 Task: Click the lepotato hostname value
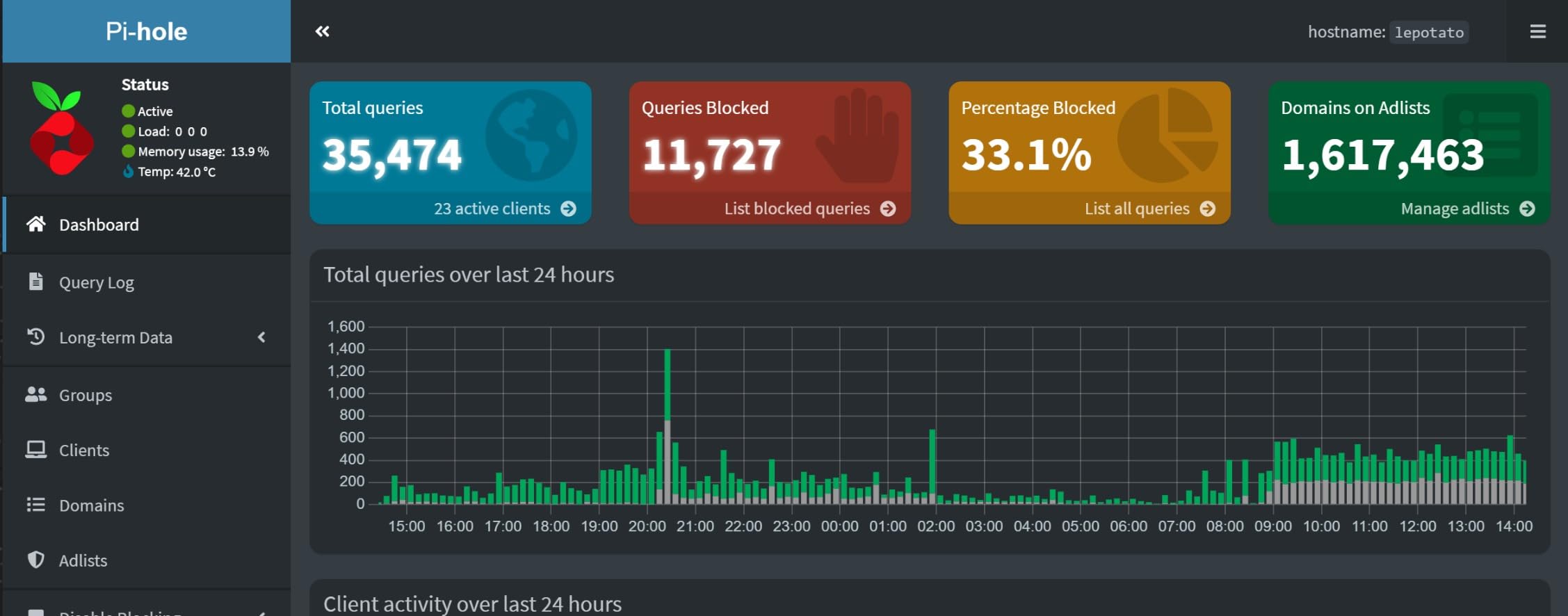(x=1429, y=32)
